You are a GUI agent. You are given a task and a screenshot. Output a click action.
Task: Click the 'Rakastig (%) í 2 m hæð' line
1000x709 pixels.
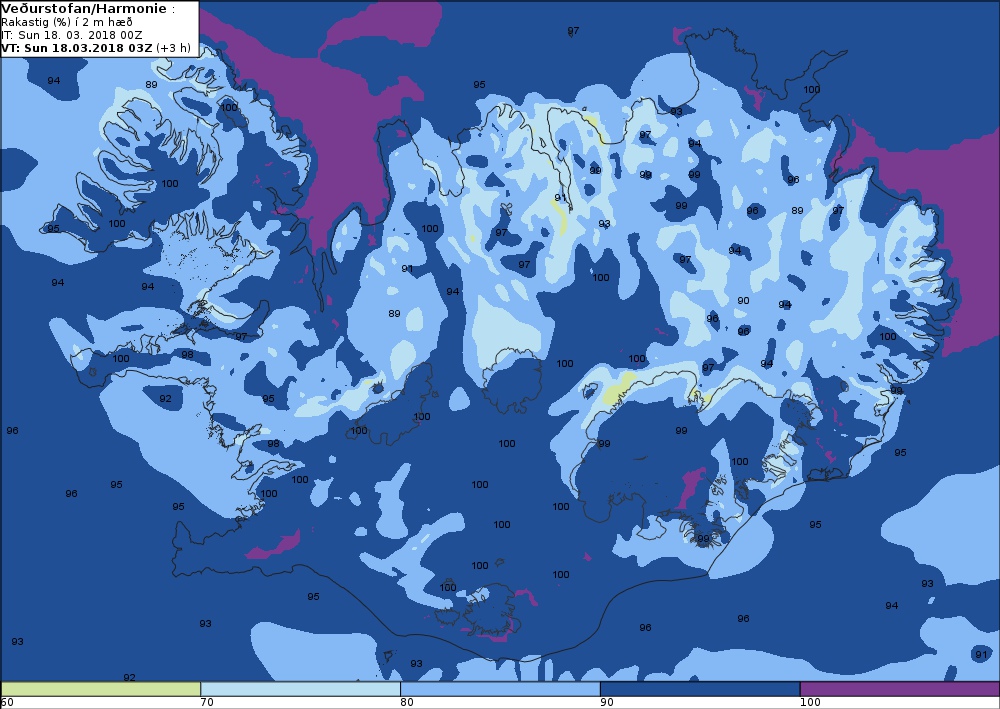pyautogui.click(x=67, y=22)
